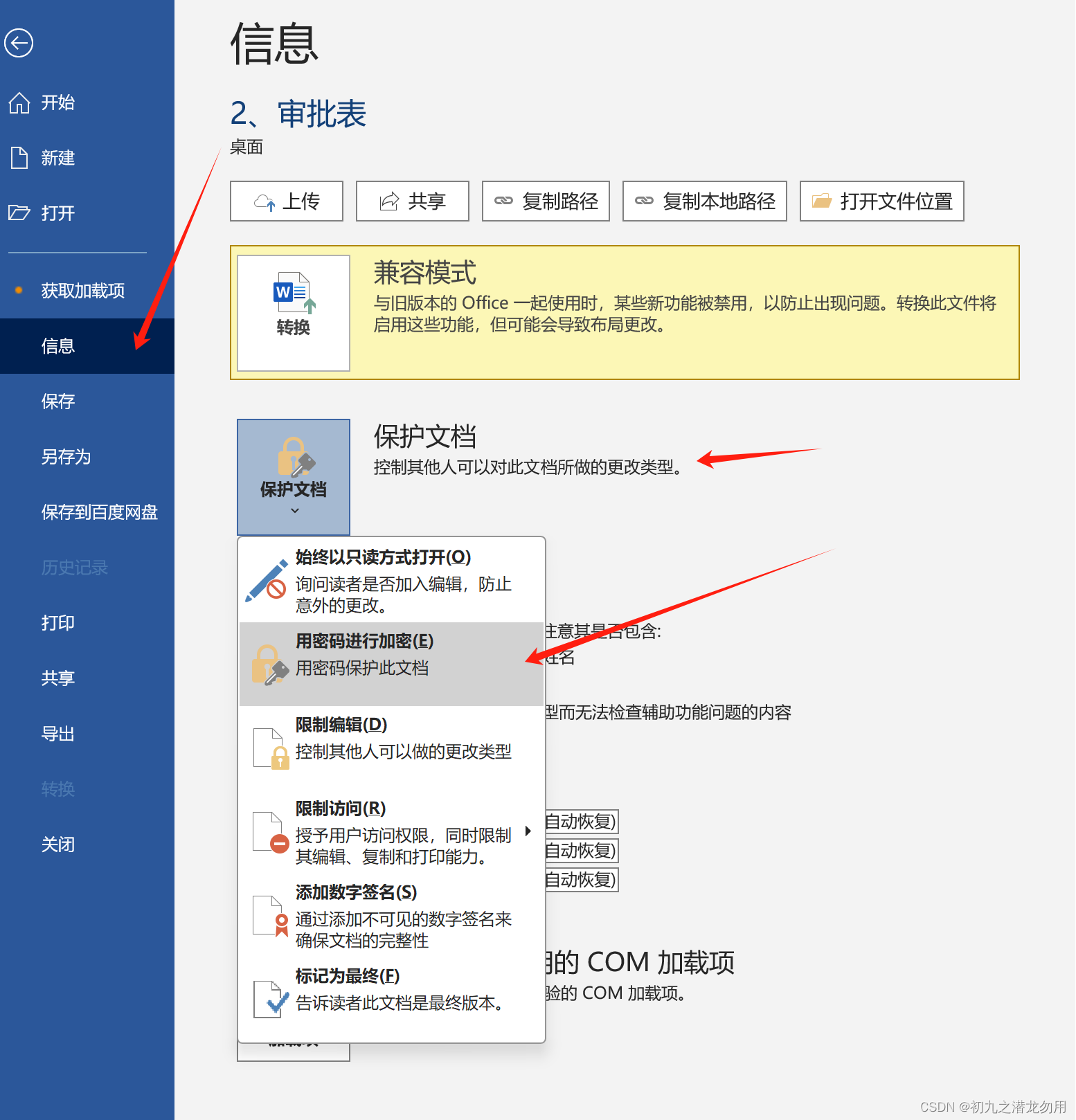Select 始终以只读方式打开(O) menu entry
This screenshot has width=1076, height=1120.
coord(391,580)
